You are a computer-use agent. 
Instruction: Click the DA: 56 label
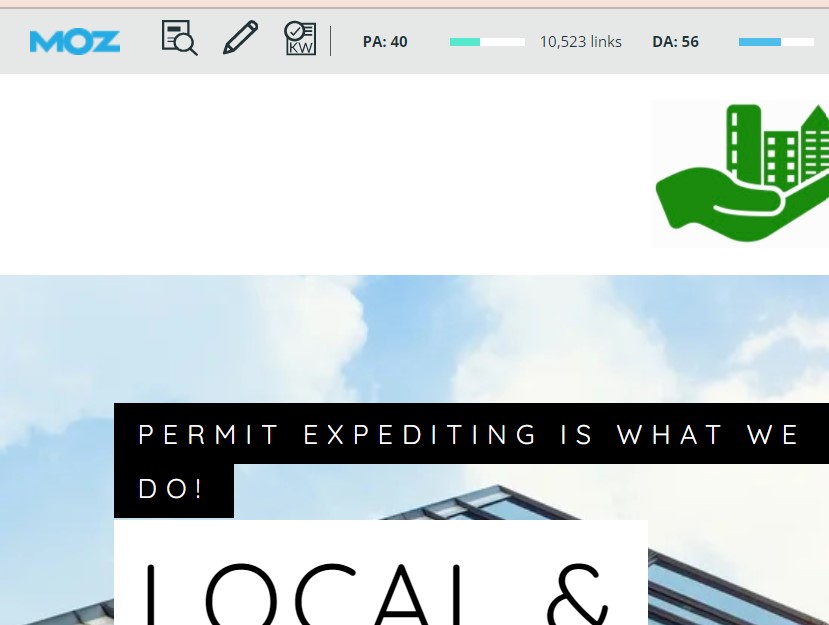pyautogui.click(x=675, y=42)
